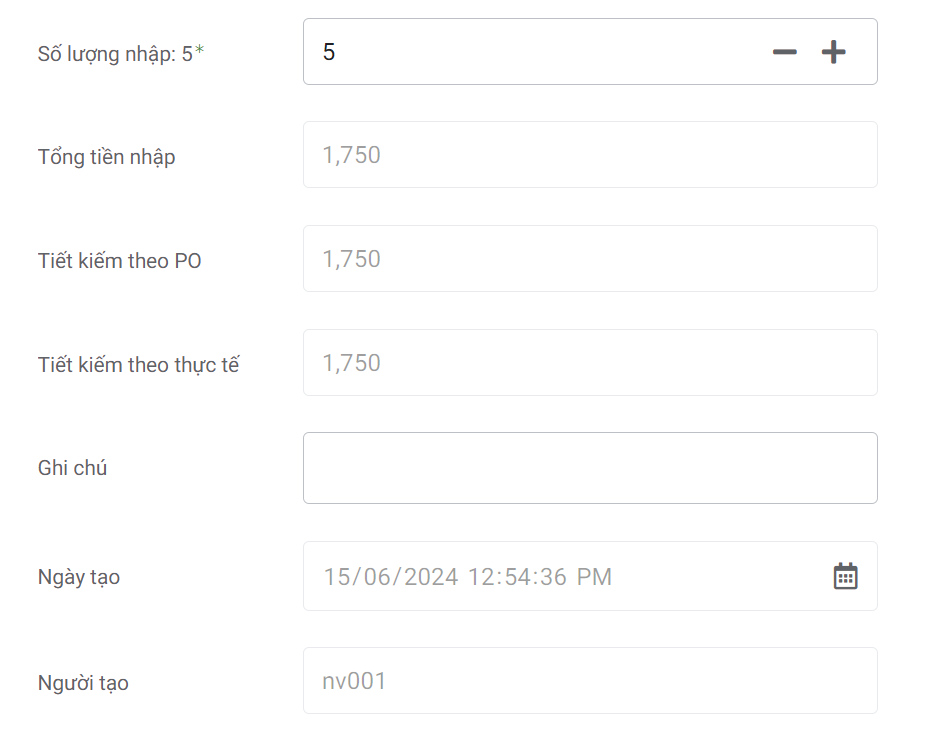Click the Người tạo field showing nv001

pos(589,681)
